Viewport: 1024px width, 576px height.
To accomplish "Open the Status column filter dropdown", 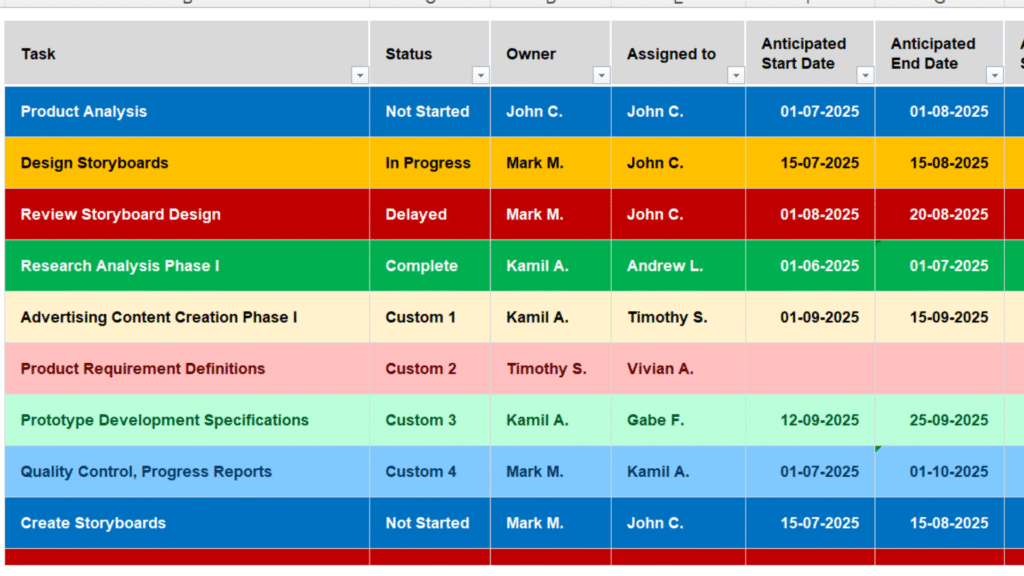I will click(x=480, y=74).
